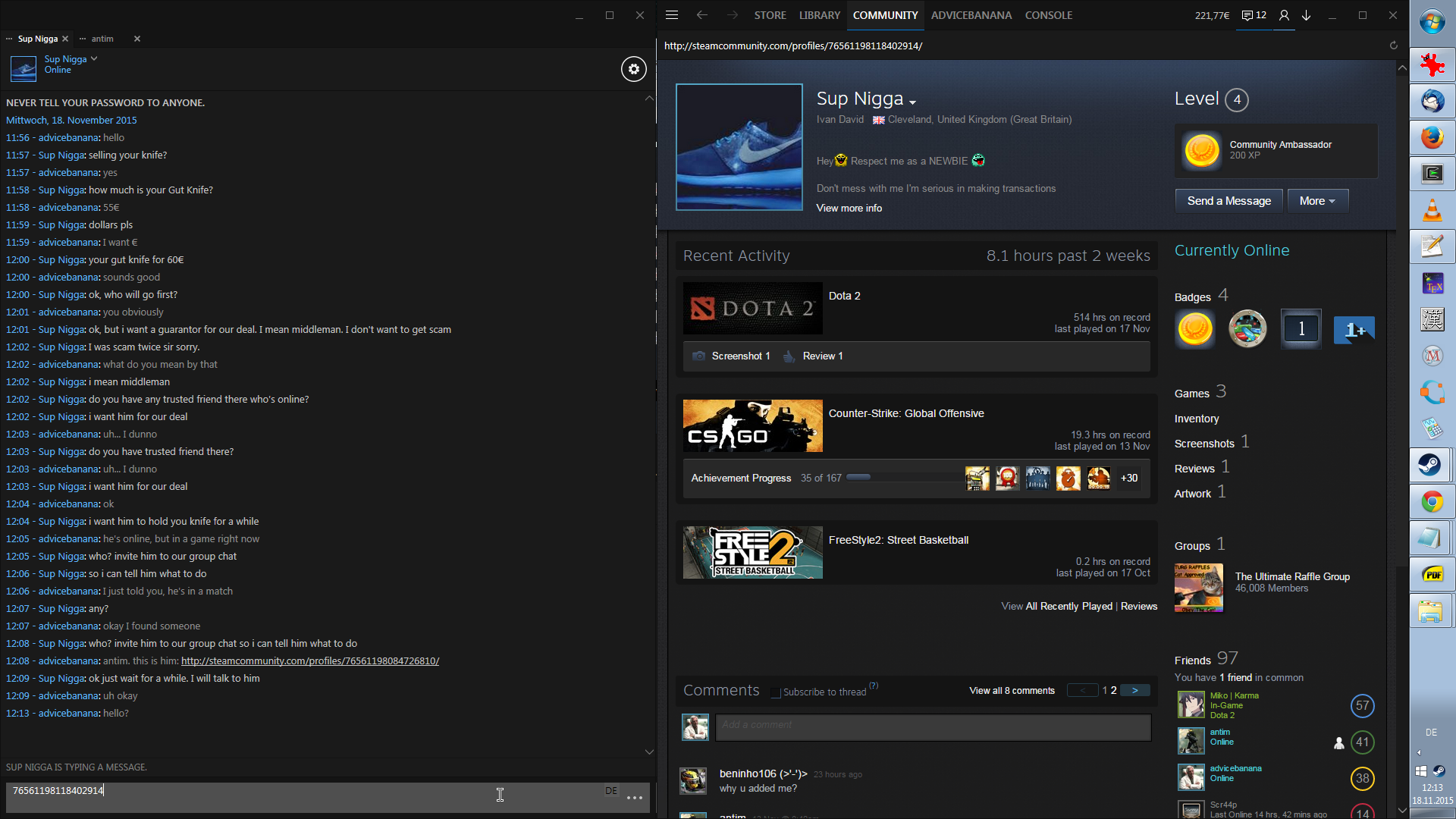This screenshot has width=1456, height=819.
Task: Open the downloads arrow icon in header
Action: pos(1307,15)
